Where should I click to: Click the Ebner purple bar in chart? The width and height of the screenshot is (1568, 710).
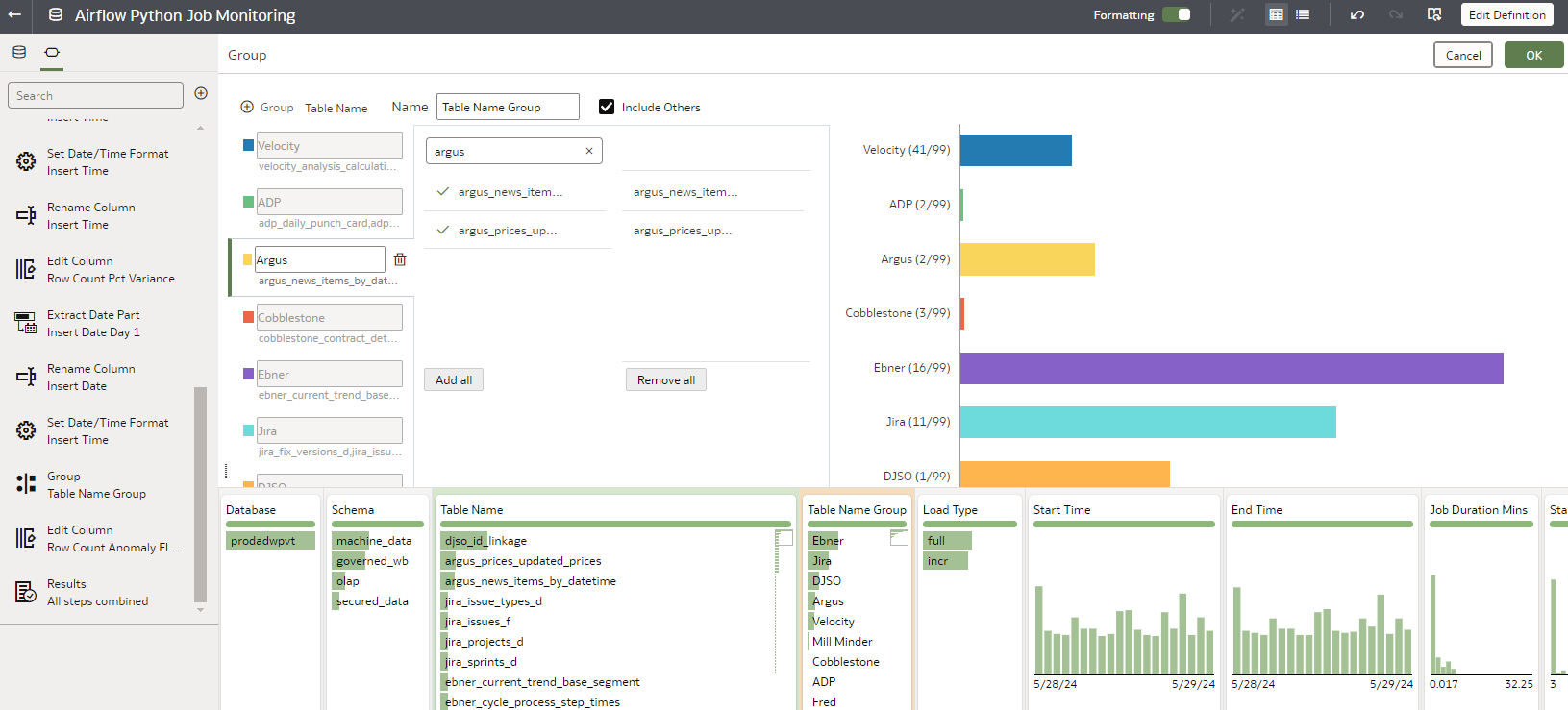tap(1232, 368)
